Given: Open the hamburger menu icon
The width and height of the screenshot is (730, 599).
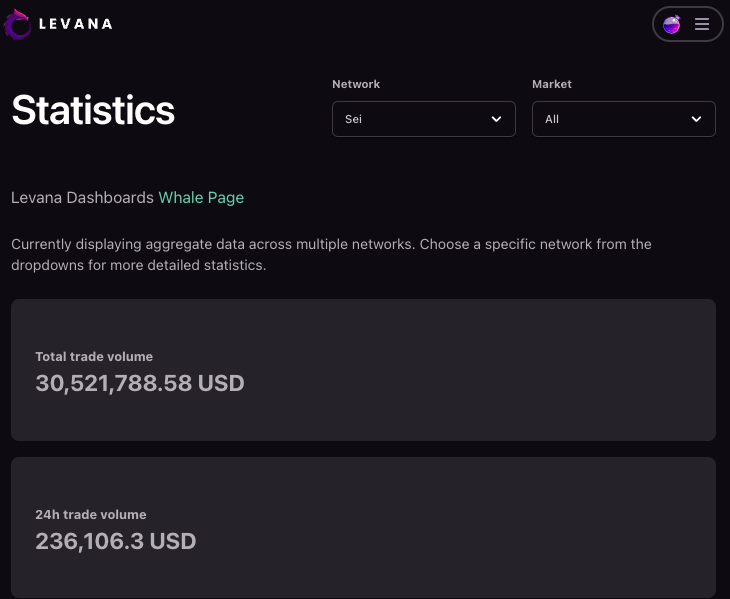Looking at the screenshot, I should [x=702, y=24].
